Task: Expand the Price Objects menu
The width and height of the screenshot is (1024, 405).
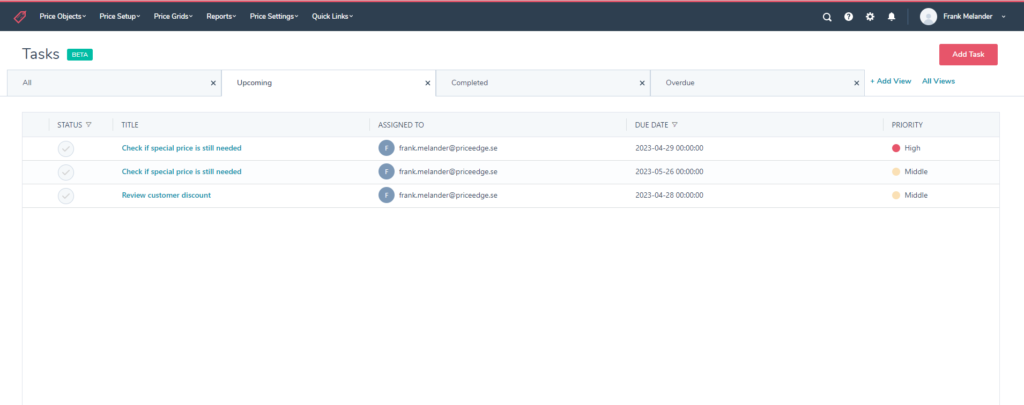Action: point(62,17)
